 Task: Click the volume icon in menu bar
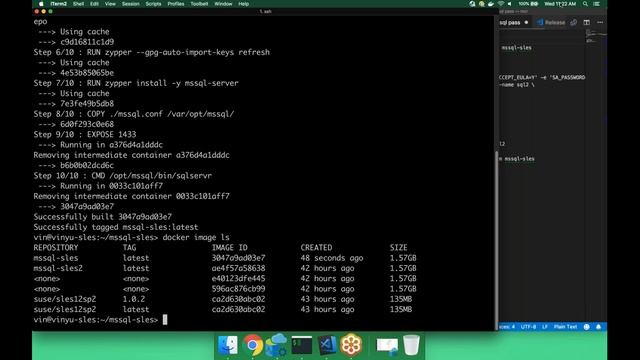[509, 4]
